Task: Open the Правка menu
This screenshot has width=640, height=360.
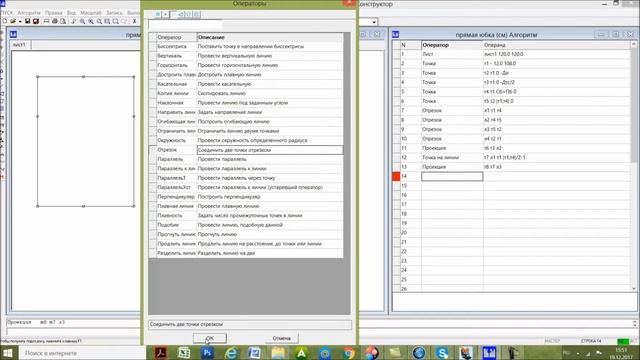Action: pyautogui.click(x=53, y=13)
